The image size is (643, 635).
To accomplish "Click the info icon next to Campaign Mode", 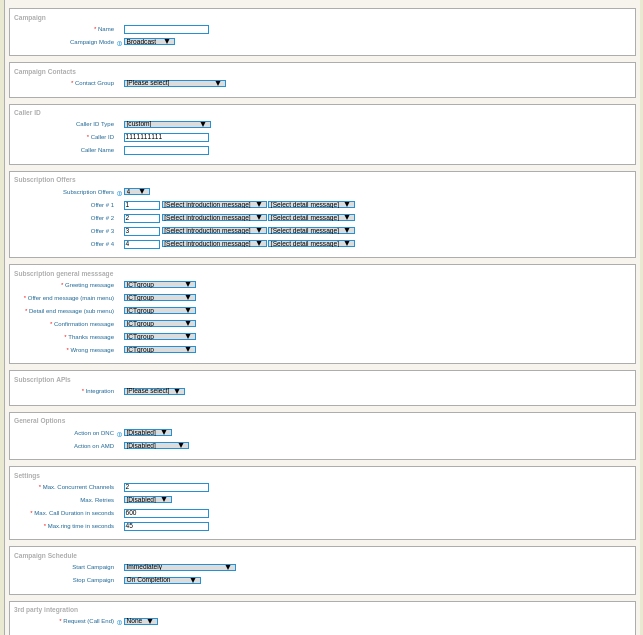I will click(119, 43).
